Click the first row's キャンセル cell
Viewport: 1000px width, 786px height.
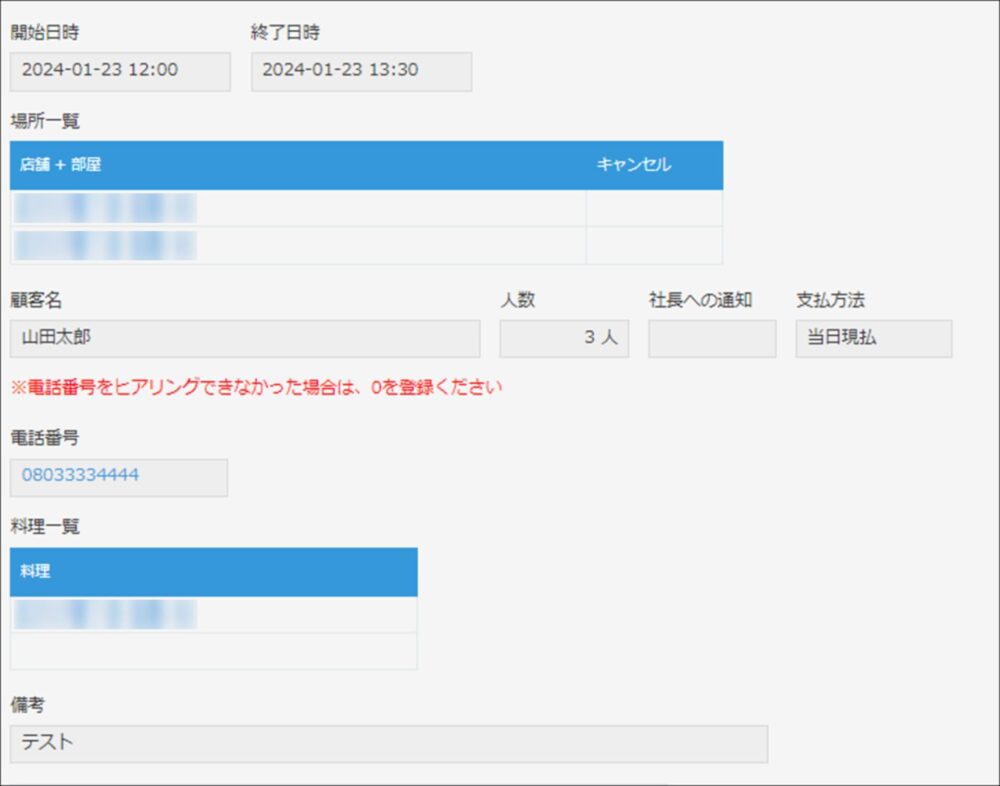(654, 208)
